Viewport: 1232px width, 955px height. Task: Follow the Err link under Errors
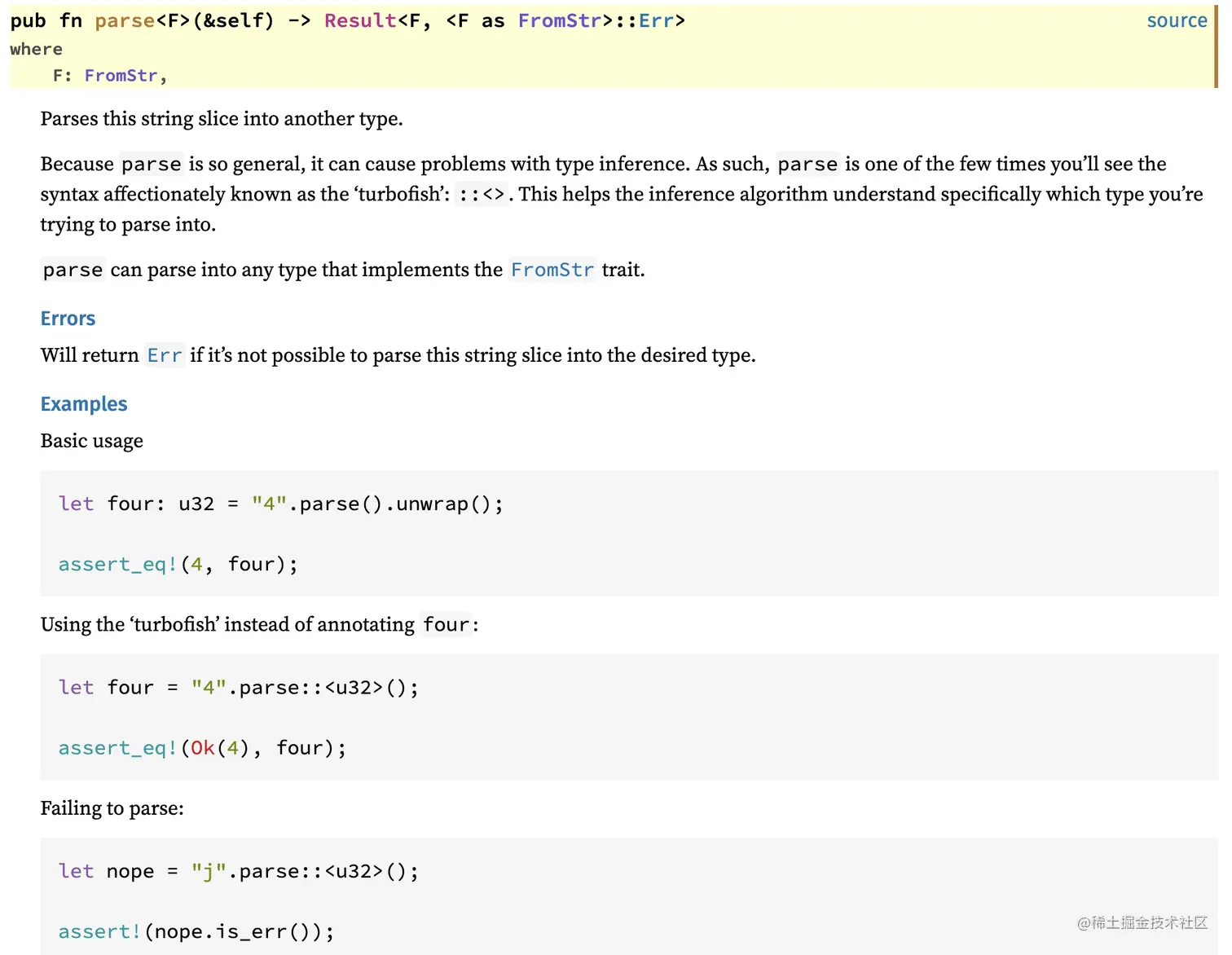[165, 355]
